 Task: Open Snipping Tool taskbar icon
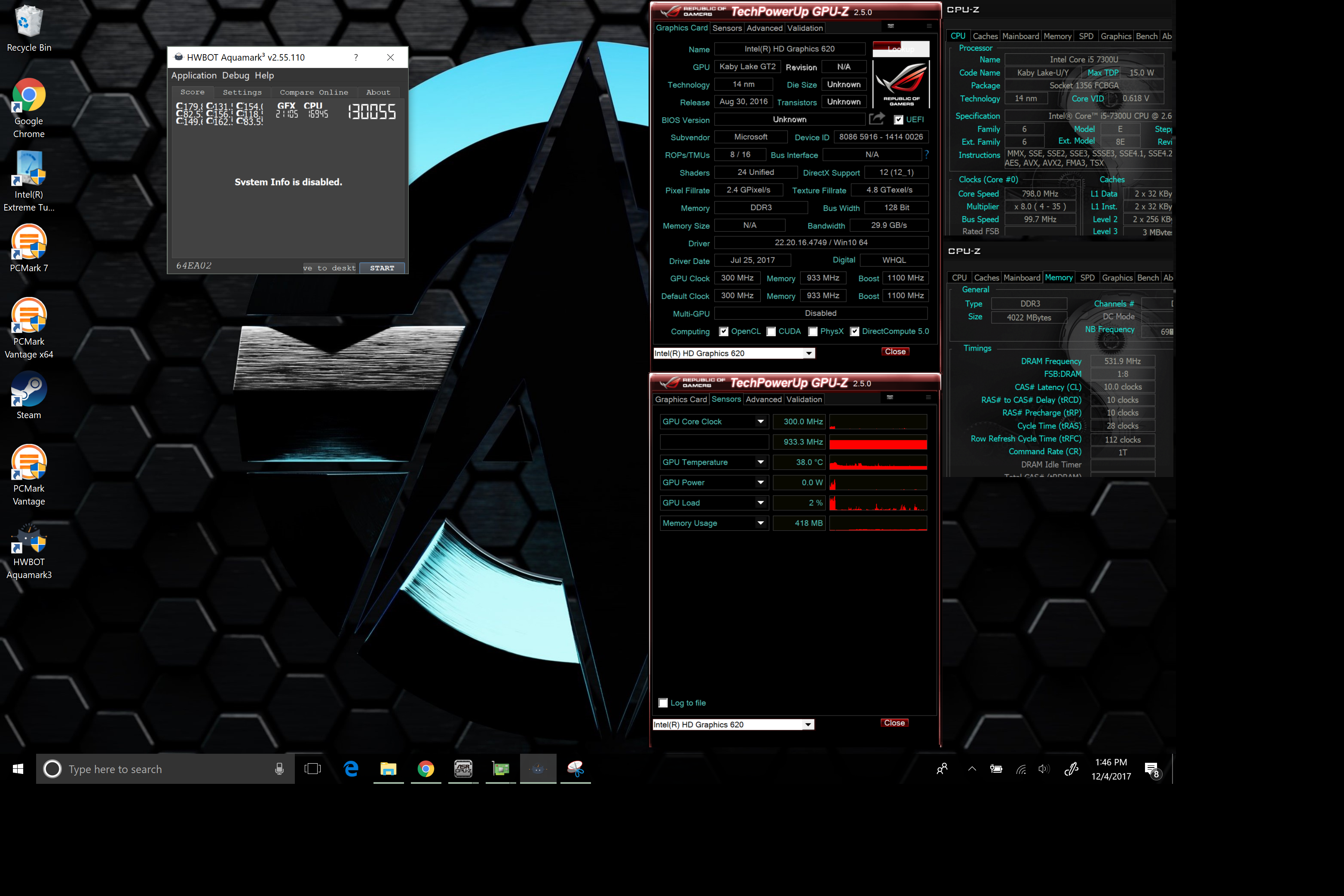click(576, 769)
